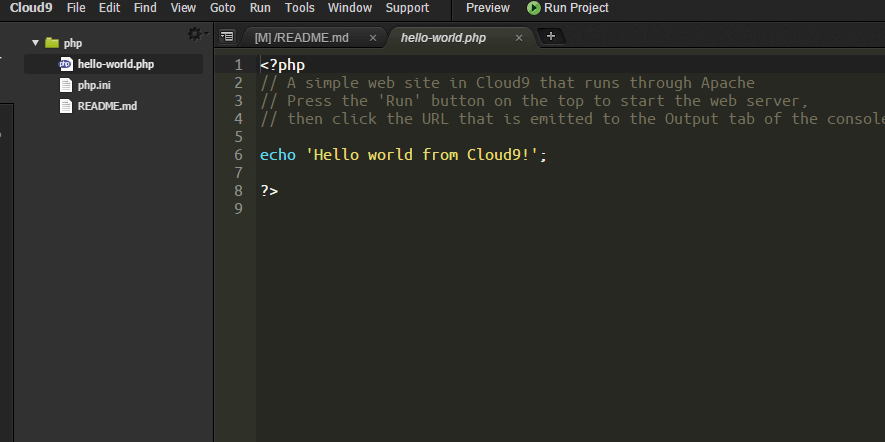This screenshot has width=885, height=442.
Task: Click the Cloud9 logo menu
Action: (x=31, y=8)
